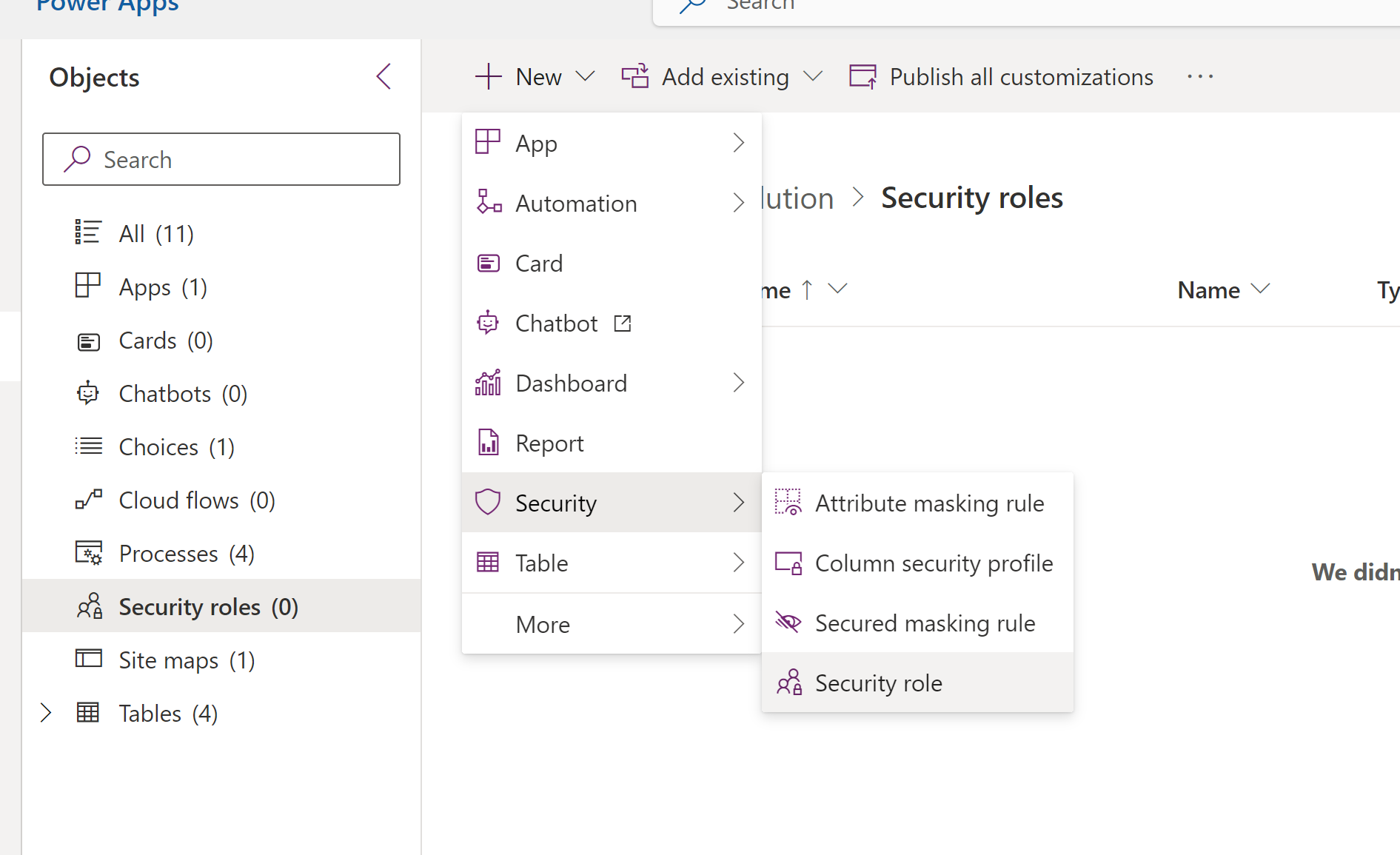Open the Add existing dropdown arrow
The width and height of the screenshot is (1400, 855).
tap(813, 76)
